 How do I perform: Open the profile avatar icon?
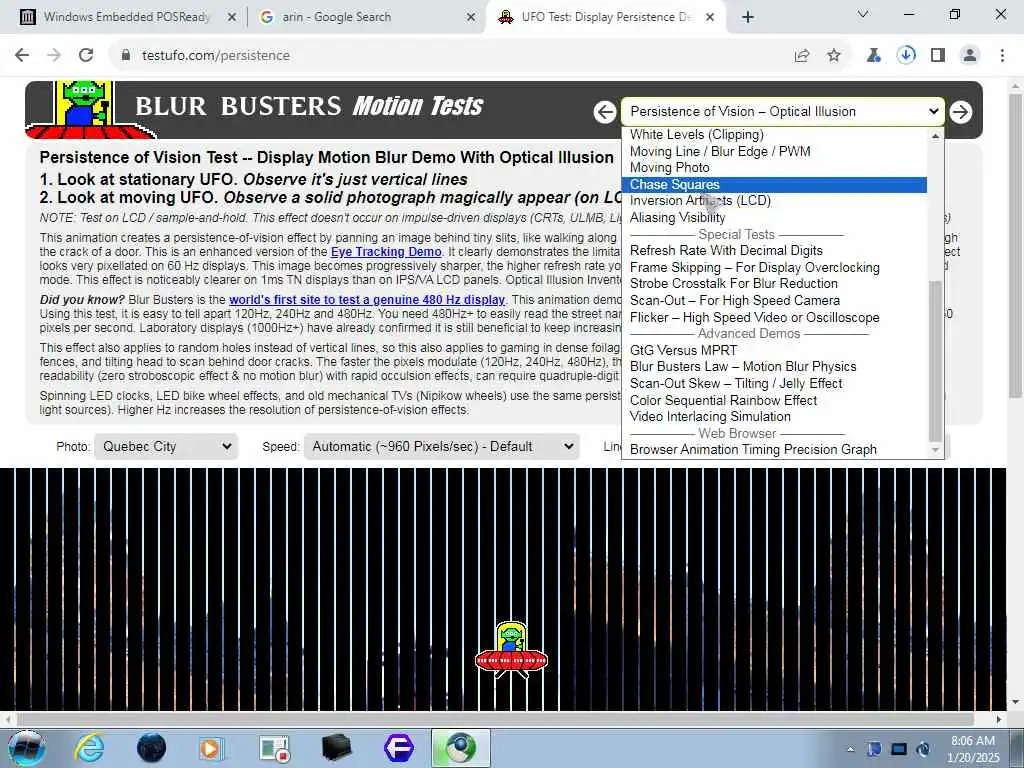[970, 56]
